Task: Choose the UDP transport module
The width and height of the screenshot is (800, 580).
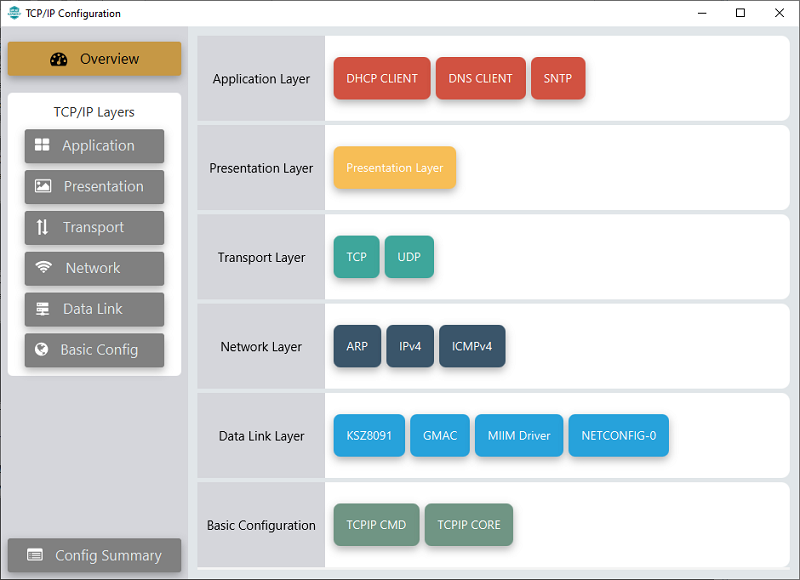Action: pos(409,257)
